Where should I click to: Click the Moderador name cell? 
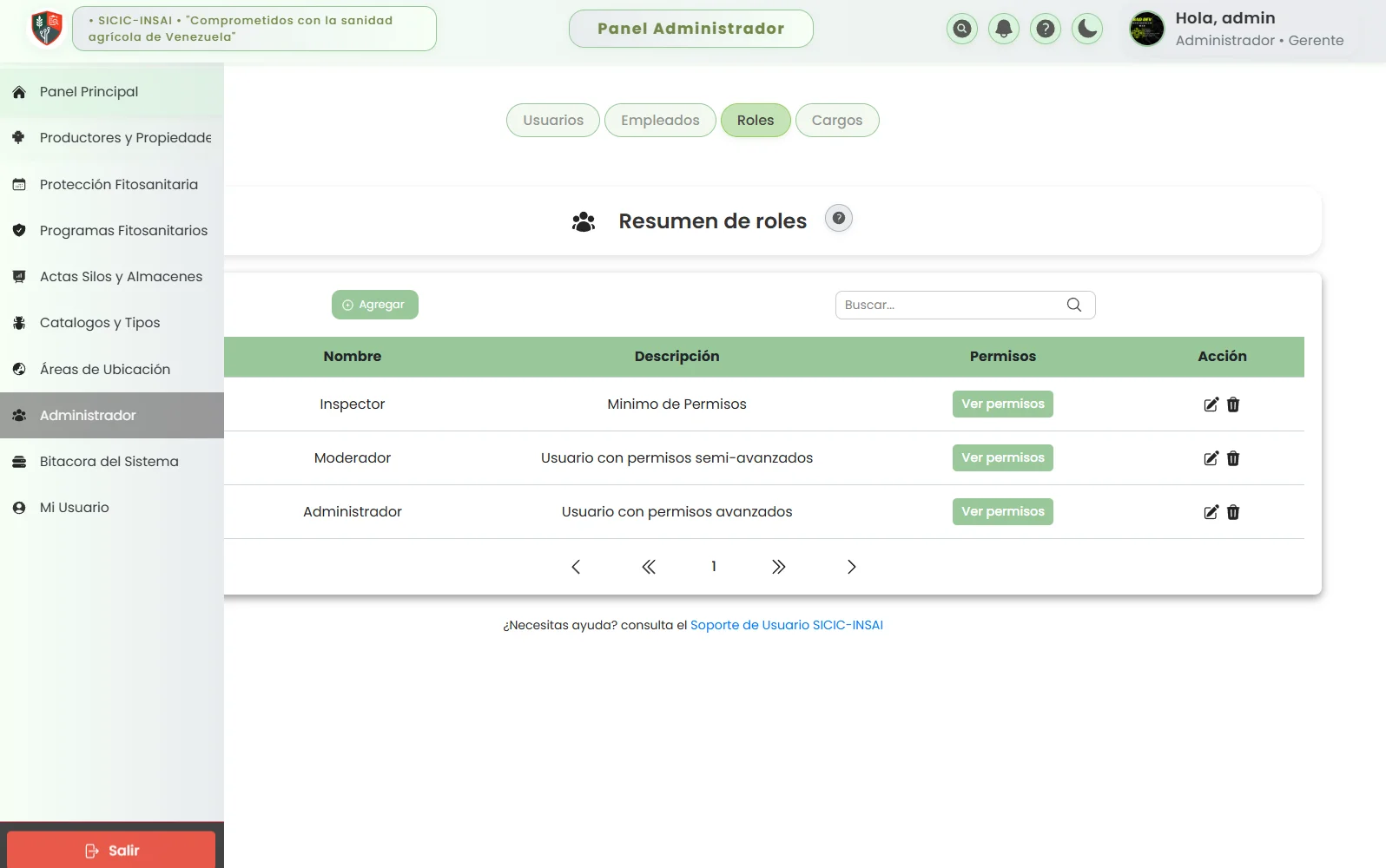(353, 457)
